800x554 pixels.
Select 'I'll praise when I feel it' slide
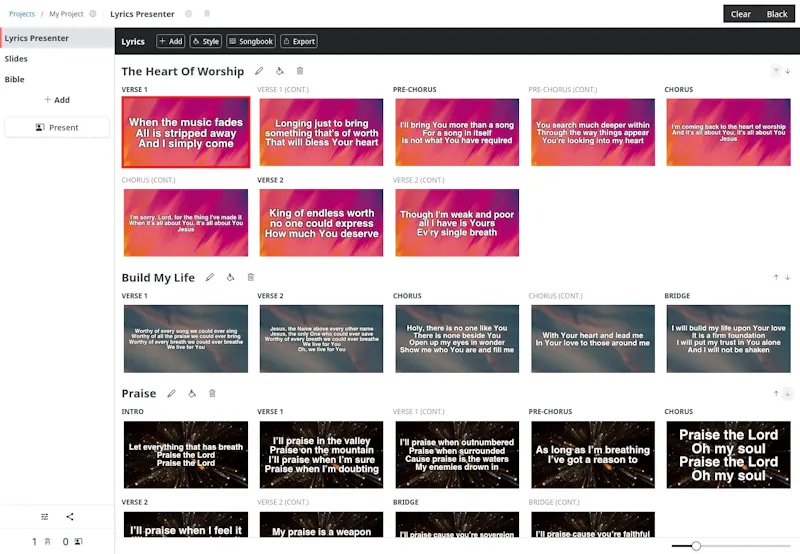click(x=186, y=524)
